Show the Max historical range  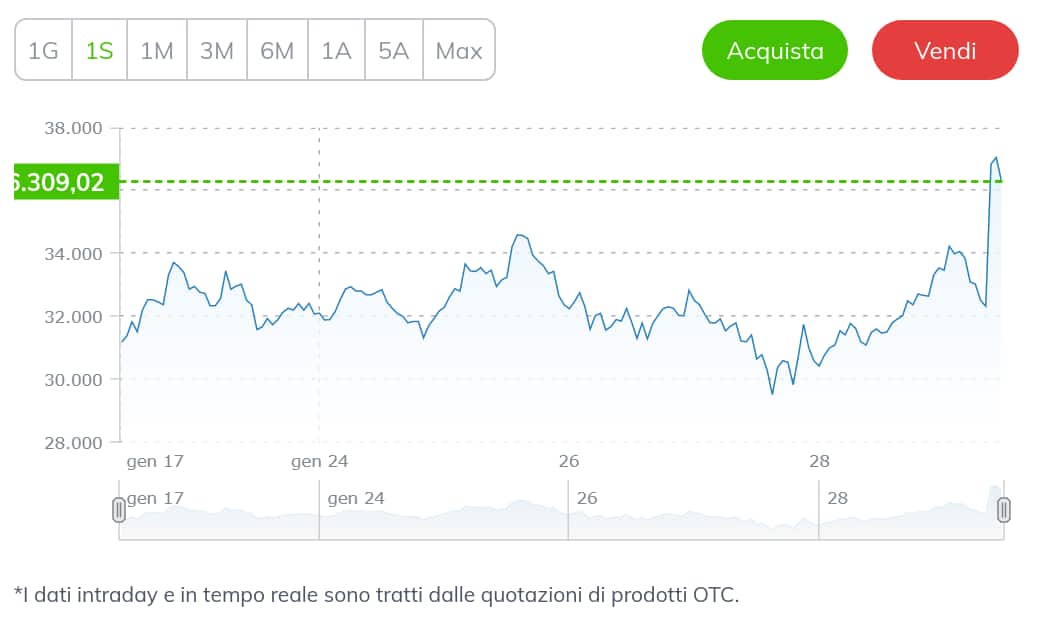pyautogui.click(x=458, y=50)
